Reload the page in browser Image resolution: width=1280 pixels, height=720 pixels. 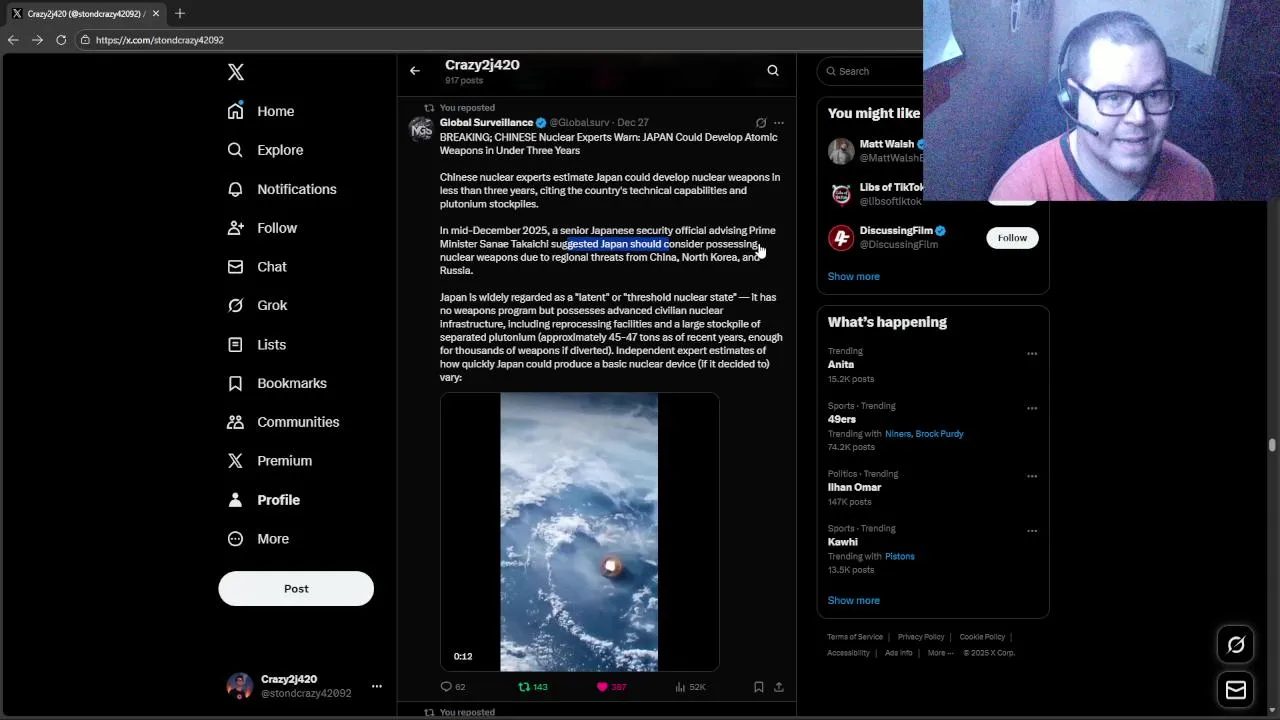click(x=61, y=40)
